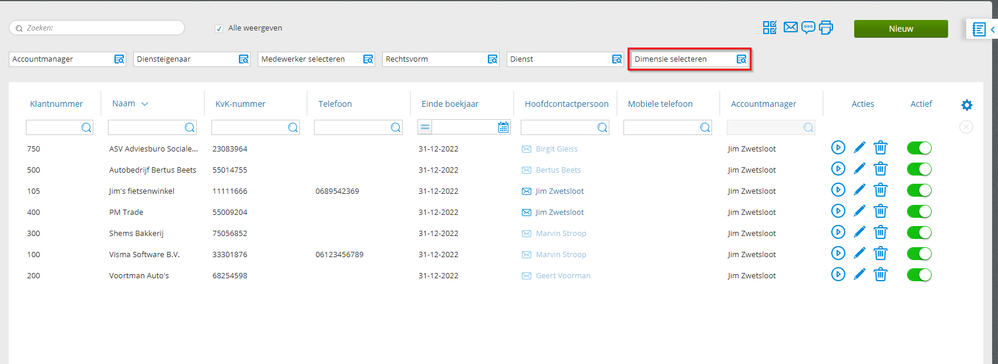Edit the ASV Adviesburo client
Image resolution: width=998 pixels, height=364 pixels.
[x=859, y=148]
